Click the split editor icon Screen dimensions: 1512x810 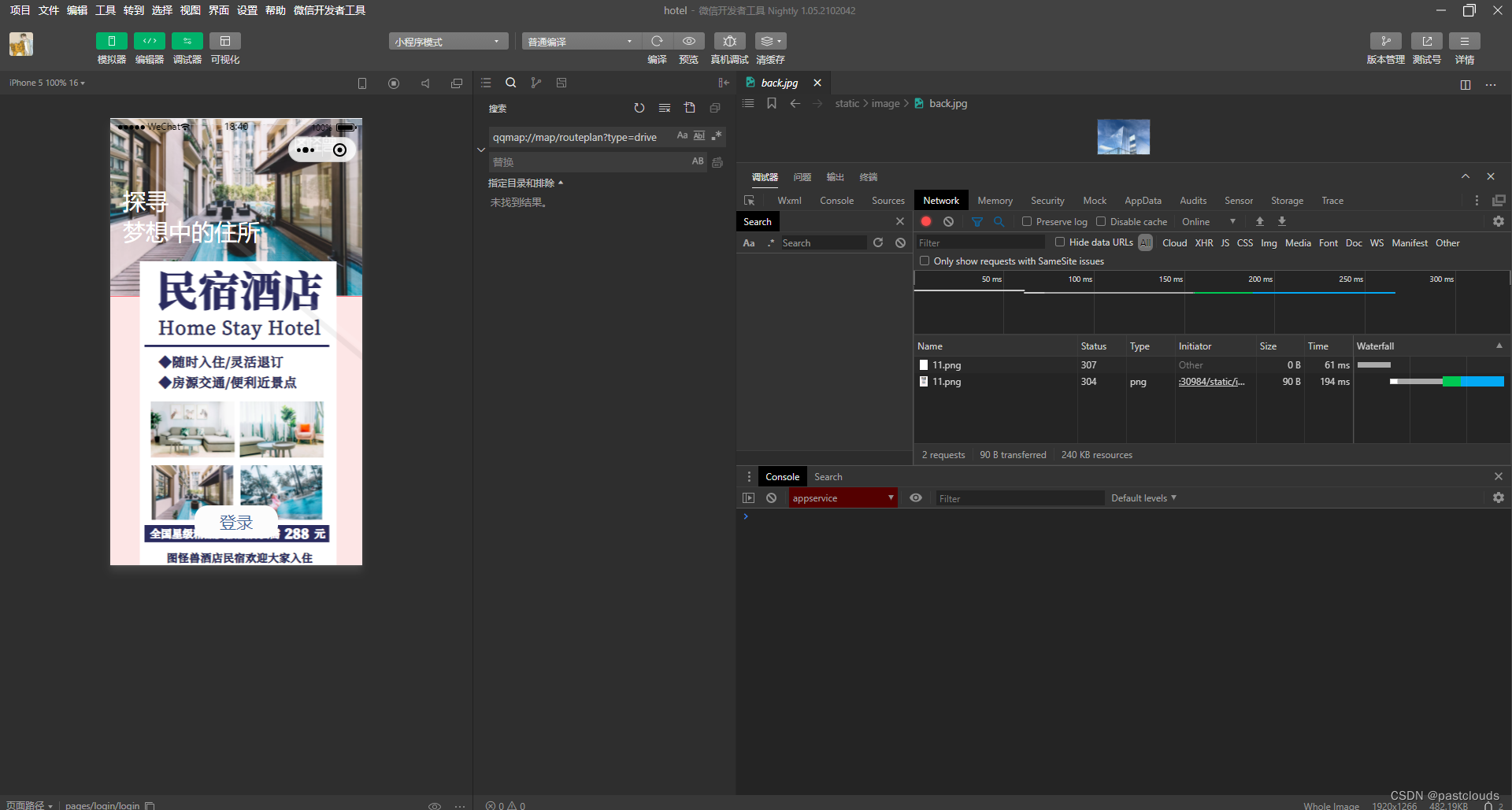coord(1465,85)
